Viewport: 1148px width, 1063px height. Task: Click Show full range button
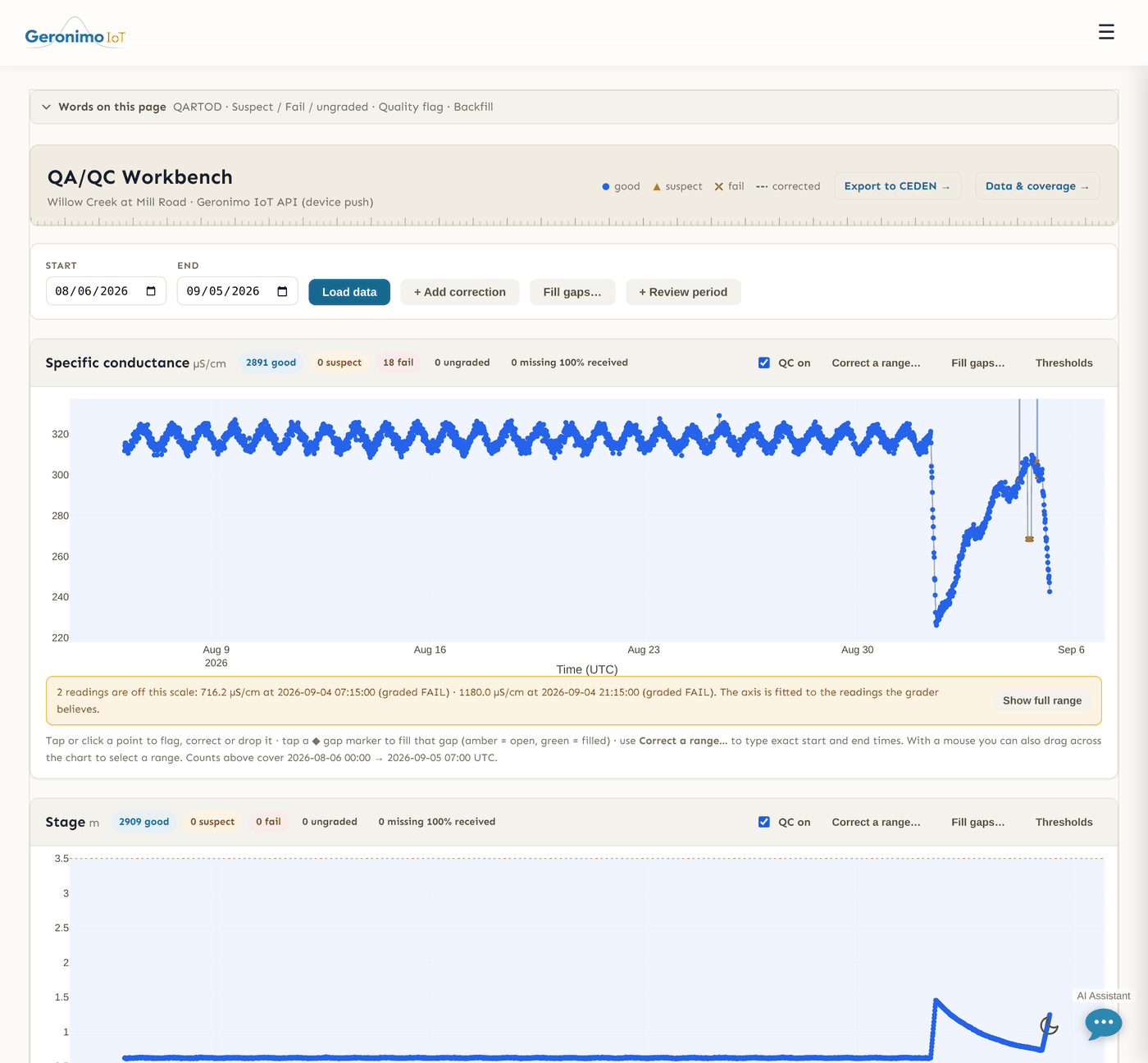[1042, 700]
